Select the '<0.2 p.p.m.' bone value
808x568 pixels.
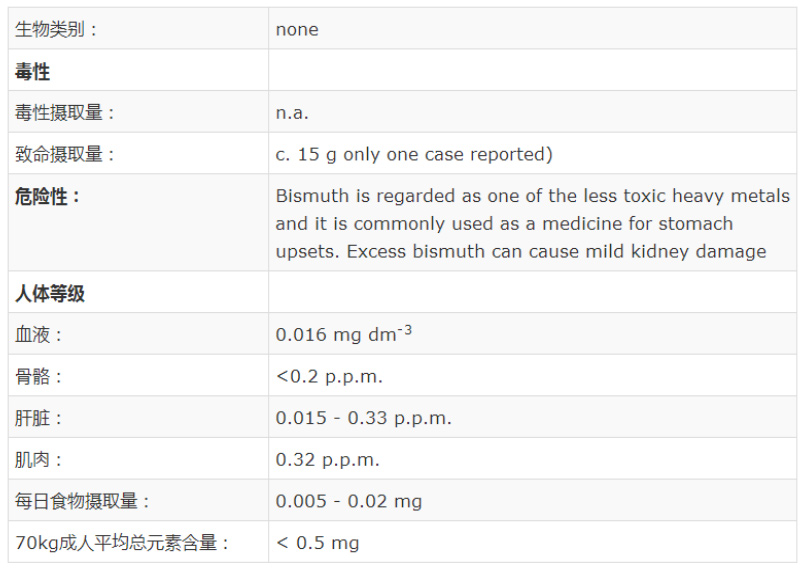(329, 377)
